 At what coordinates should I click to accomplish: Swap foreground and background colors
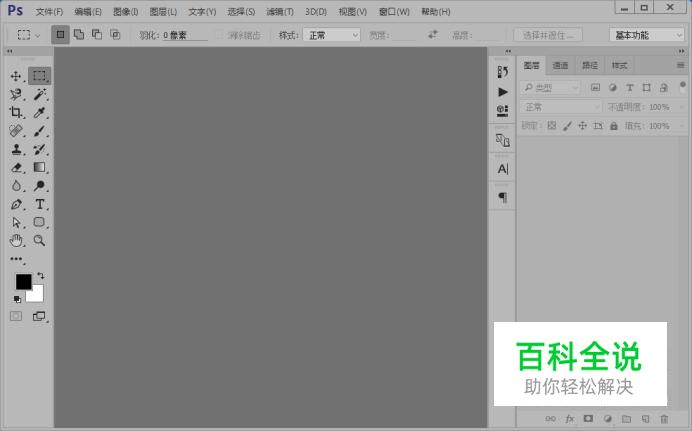[x=41, y=276]
